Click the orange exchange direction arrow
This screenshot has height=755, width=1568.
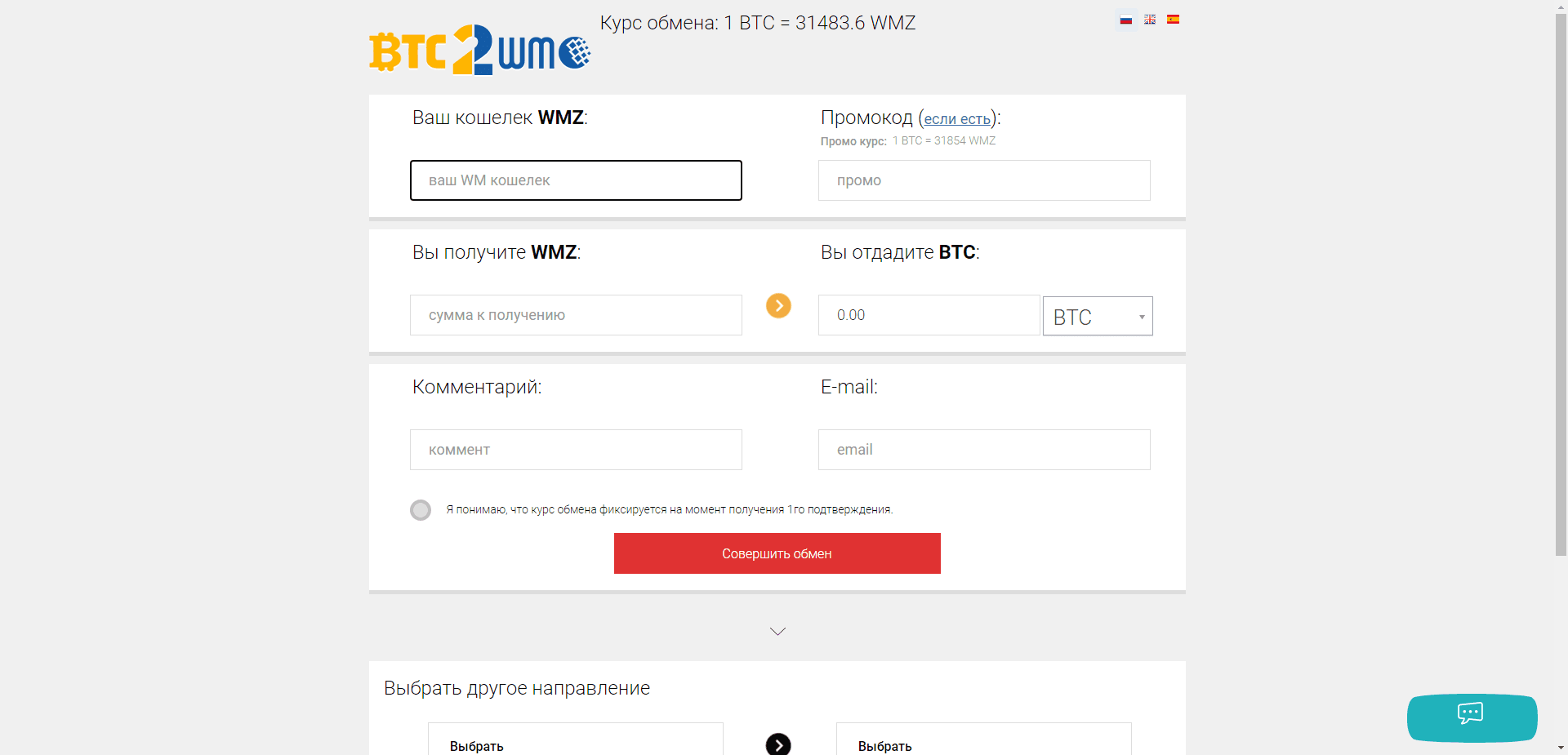(x=778, y=306)
